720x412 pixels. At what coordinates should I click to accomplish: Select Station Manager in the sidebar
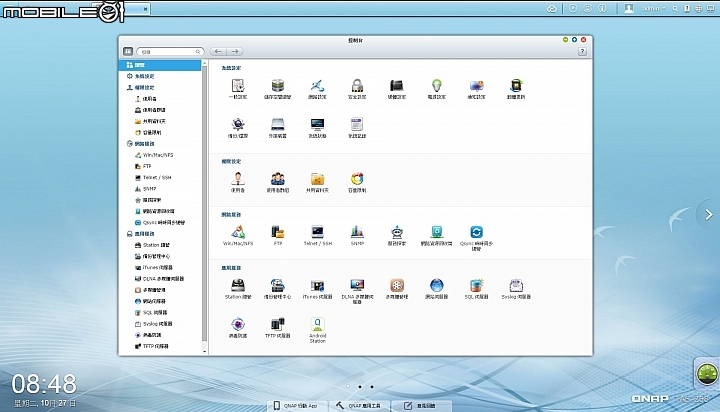[x=152, y=245]
